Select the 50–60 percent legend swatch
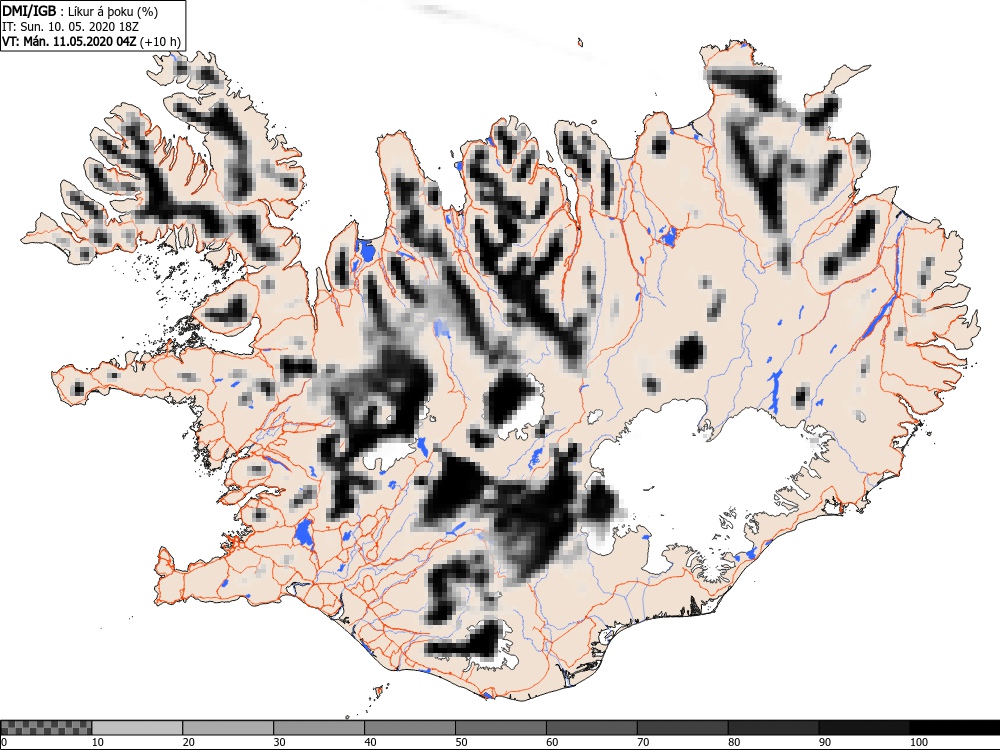1000x750 pixels. (x=501, y=728)
